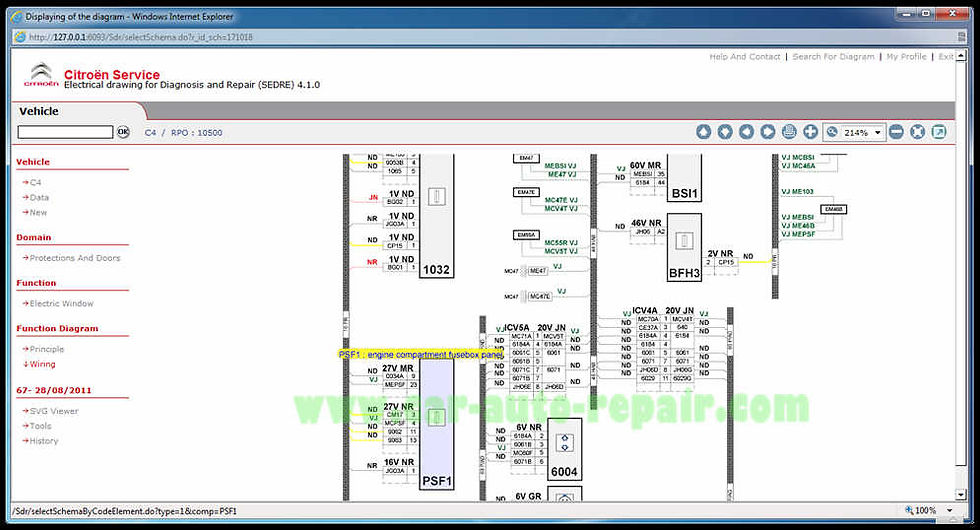Click the browser address bar URL
Viewport: 980px width, 530px height.
point(141,37)
